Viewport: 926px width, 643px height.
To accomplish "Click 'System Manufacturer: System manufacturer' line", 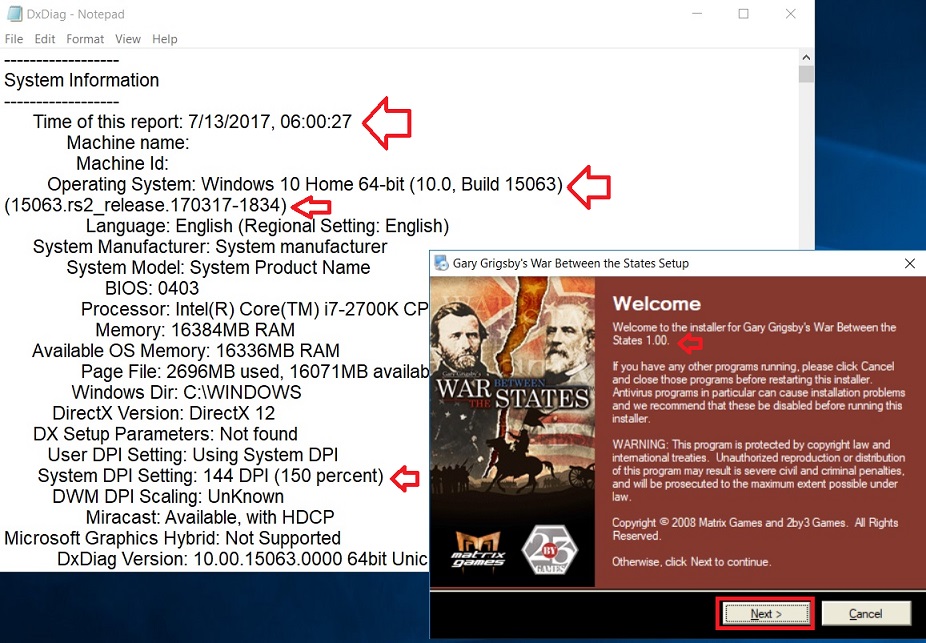I will point(210,246).
